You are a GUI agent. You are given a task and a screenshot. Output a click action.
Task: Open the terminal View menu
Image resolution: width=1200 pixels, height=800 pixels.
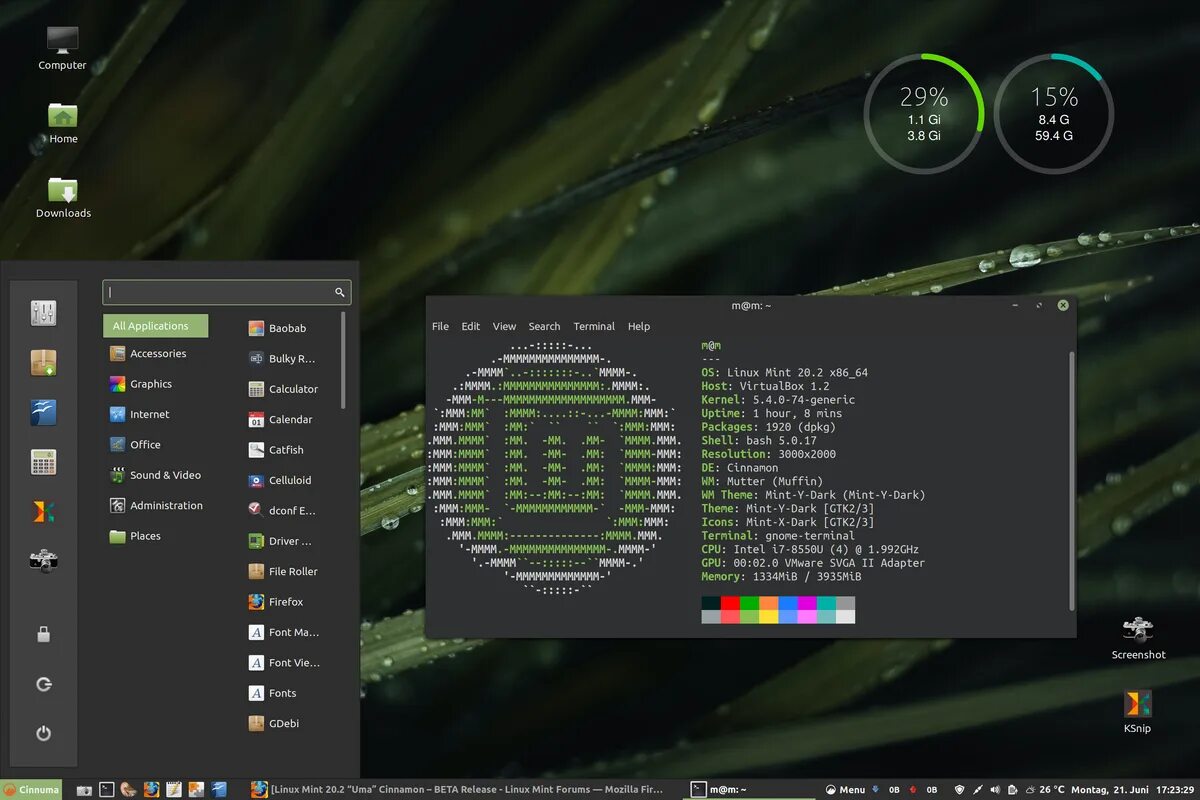(504, 326)
